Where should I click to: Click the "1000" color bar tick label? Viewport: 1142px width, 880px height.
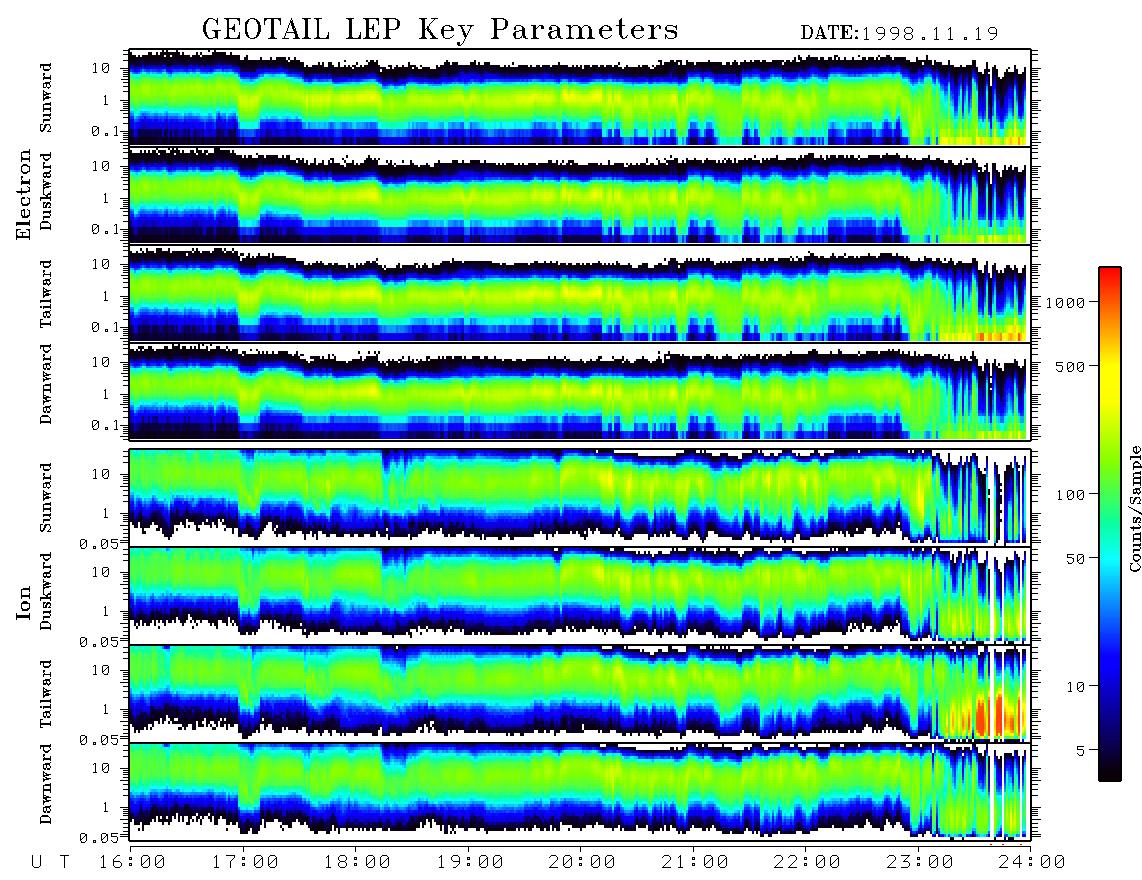pos(1065,302)
